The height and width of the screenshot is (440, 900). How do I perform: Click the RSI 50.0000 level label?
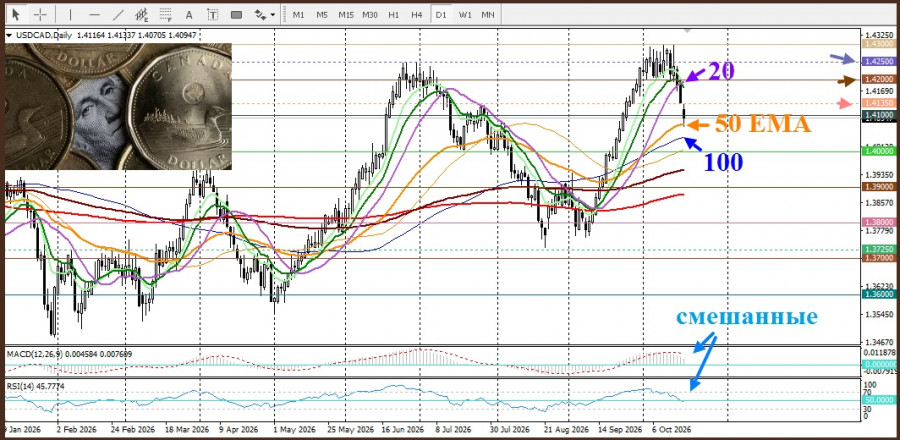(879, 399)
